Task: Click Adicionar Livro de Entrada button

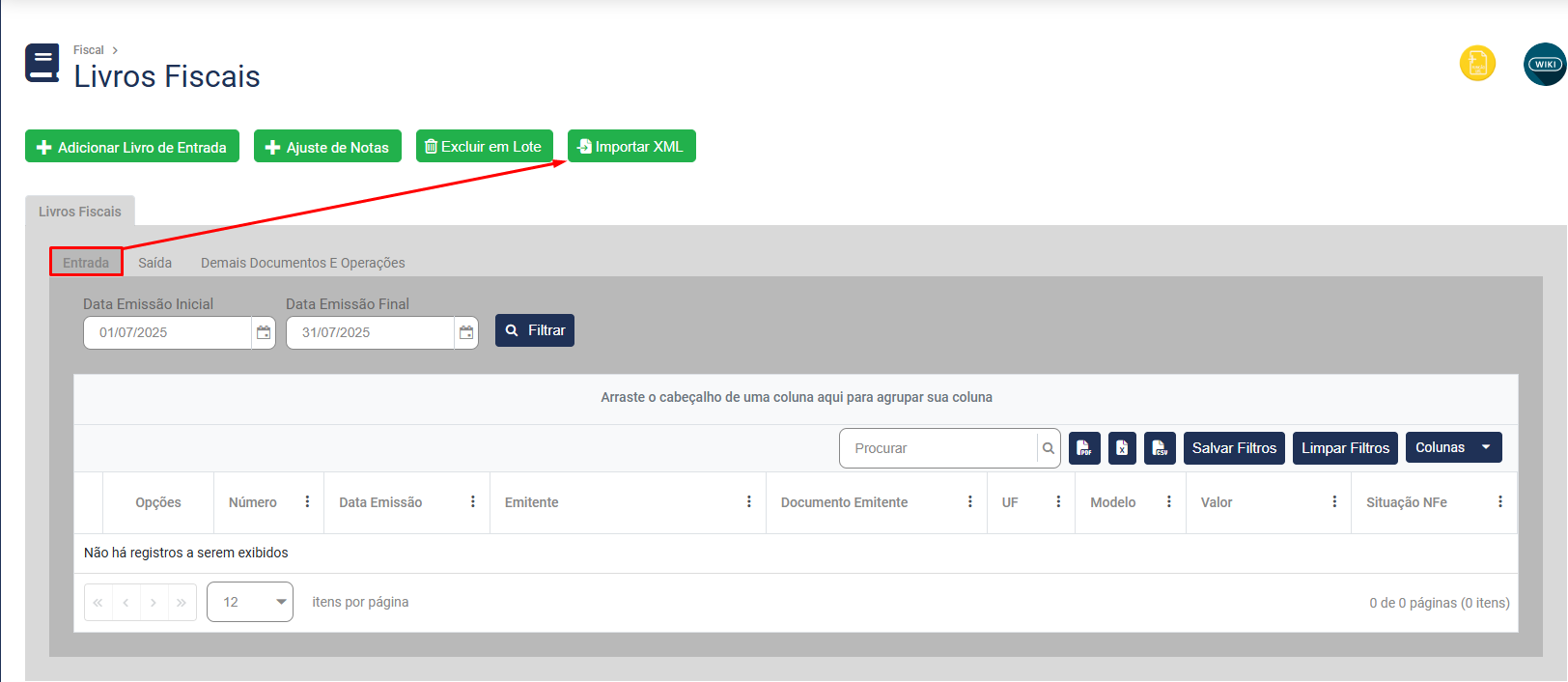Action: tap(132, 147)
